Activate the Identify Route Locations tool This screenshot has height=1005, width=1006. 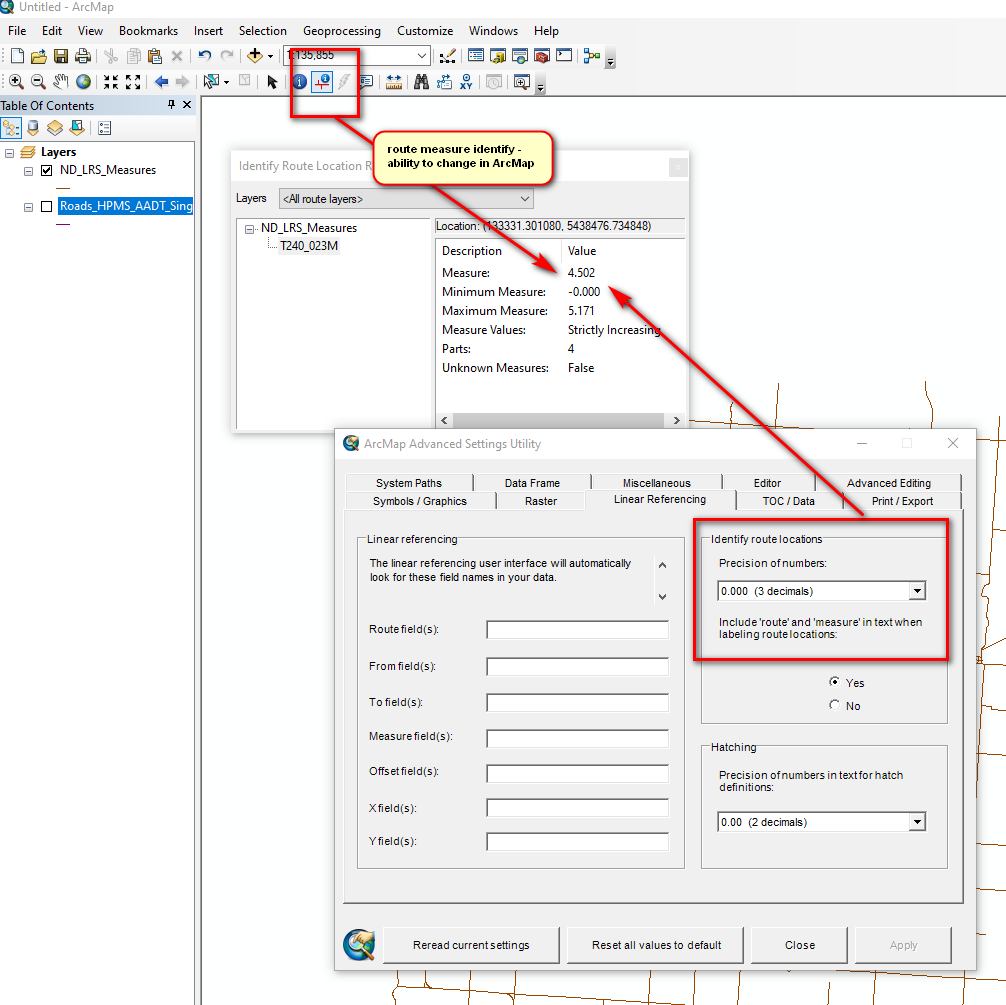pos(321,81)
